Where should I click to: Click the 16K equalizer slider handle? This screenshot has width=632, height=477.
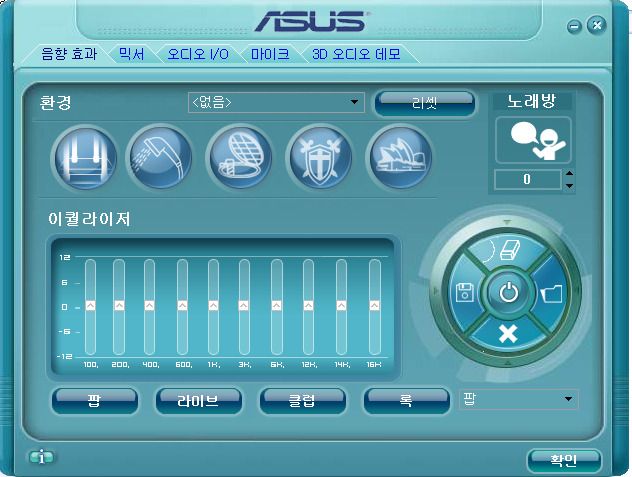click(374, 305)
